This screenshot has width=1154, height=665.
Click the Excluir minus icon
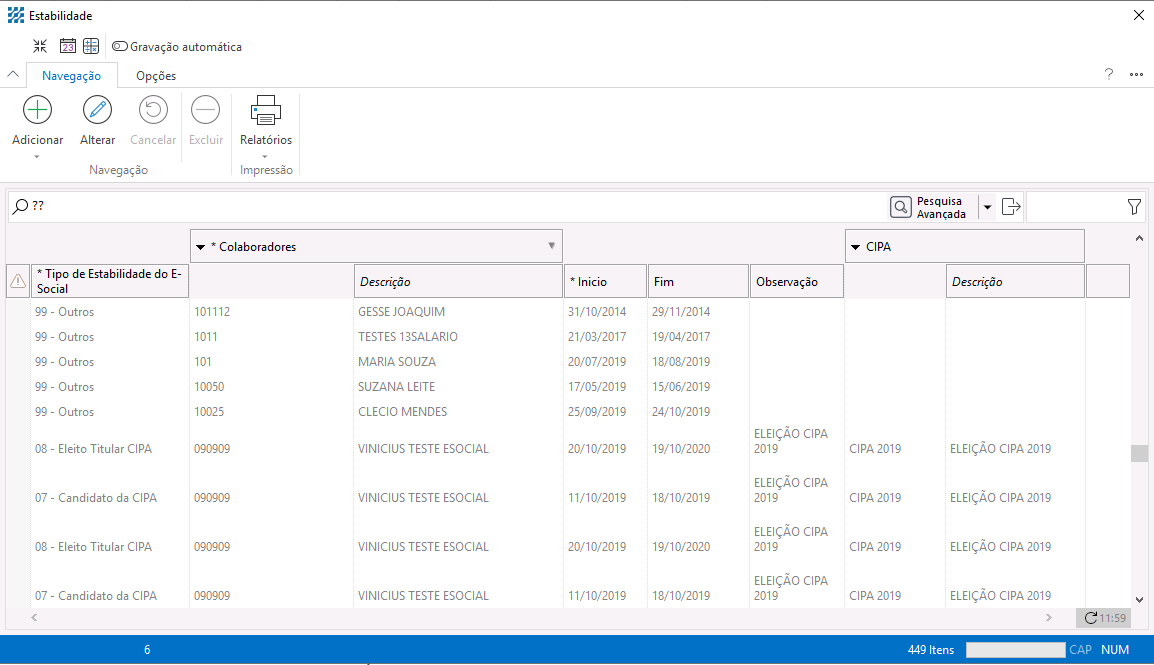coord(205,110)
